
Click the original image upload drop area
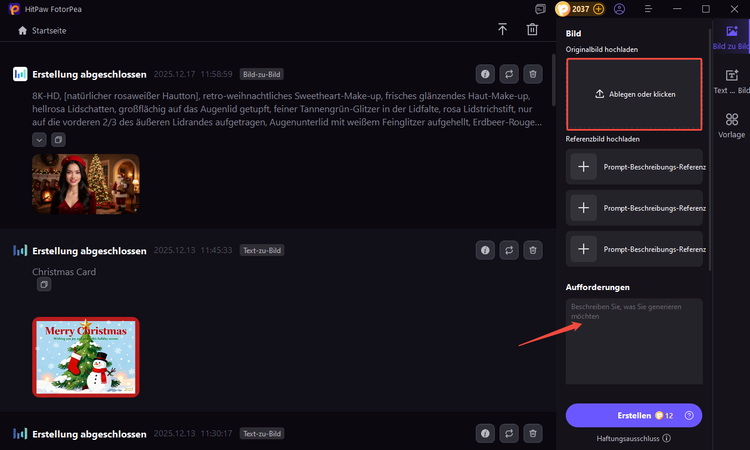pos(634,94)
